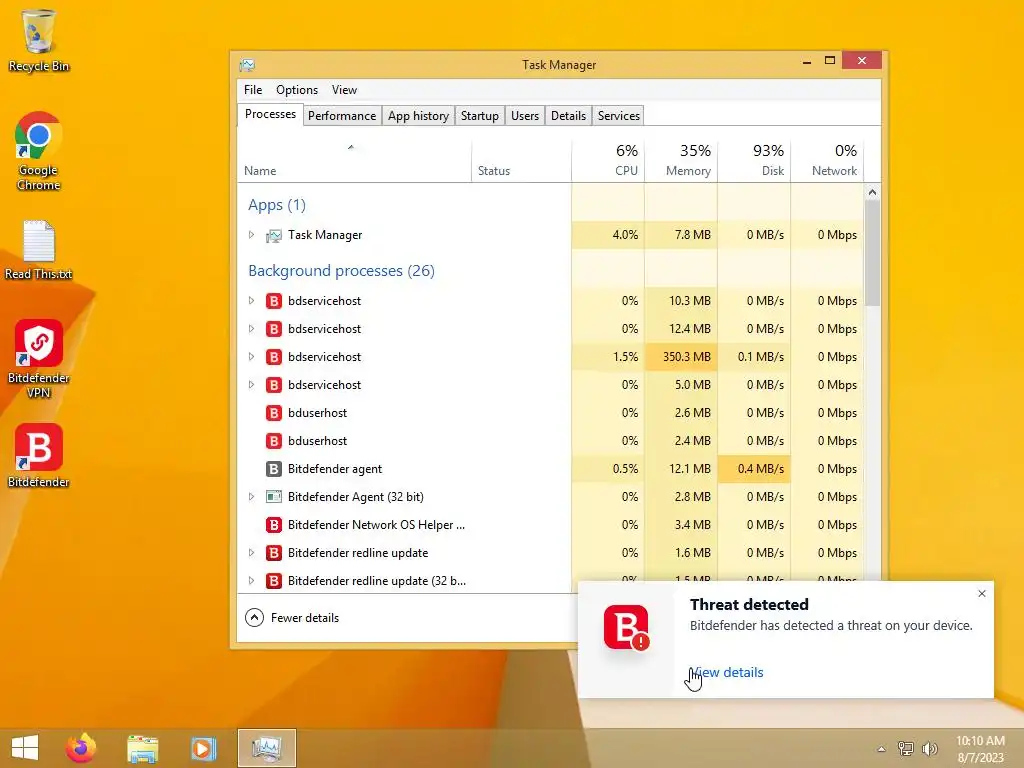Sort by the Network column header
1024x768 pixels.
coord(827,161)
